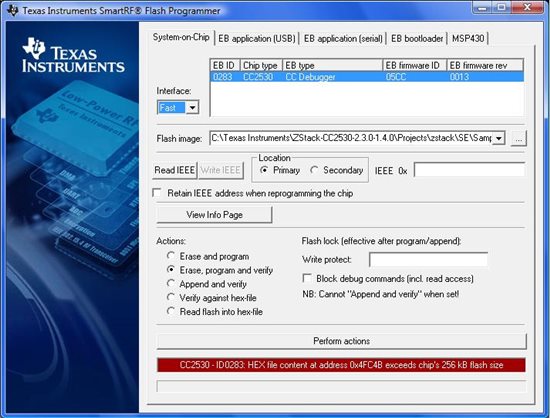Browse for flash image with ... button
Viewport: 550px width, 418px height.
(x=518, y=139)
